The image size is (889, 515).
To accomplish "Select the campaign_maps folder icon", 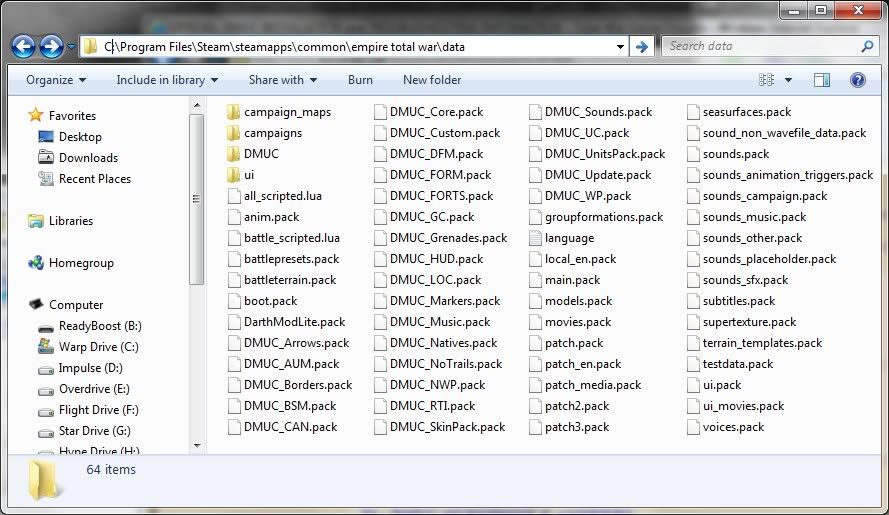I will 234,112.
